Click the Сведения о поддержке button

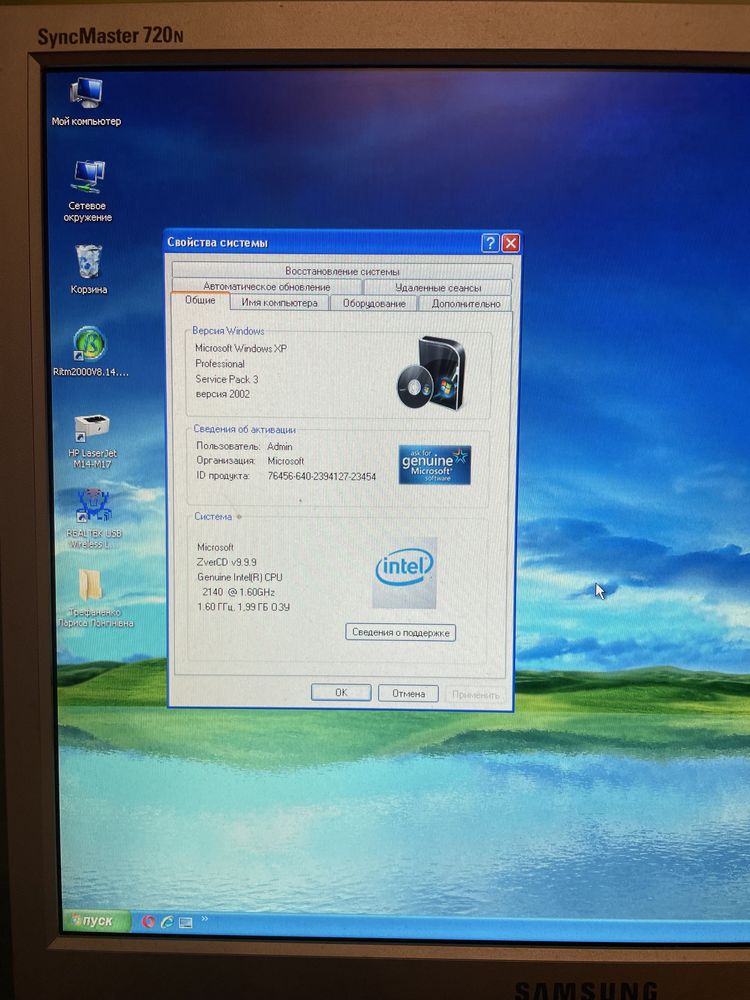pos(401,633)
